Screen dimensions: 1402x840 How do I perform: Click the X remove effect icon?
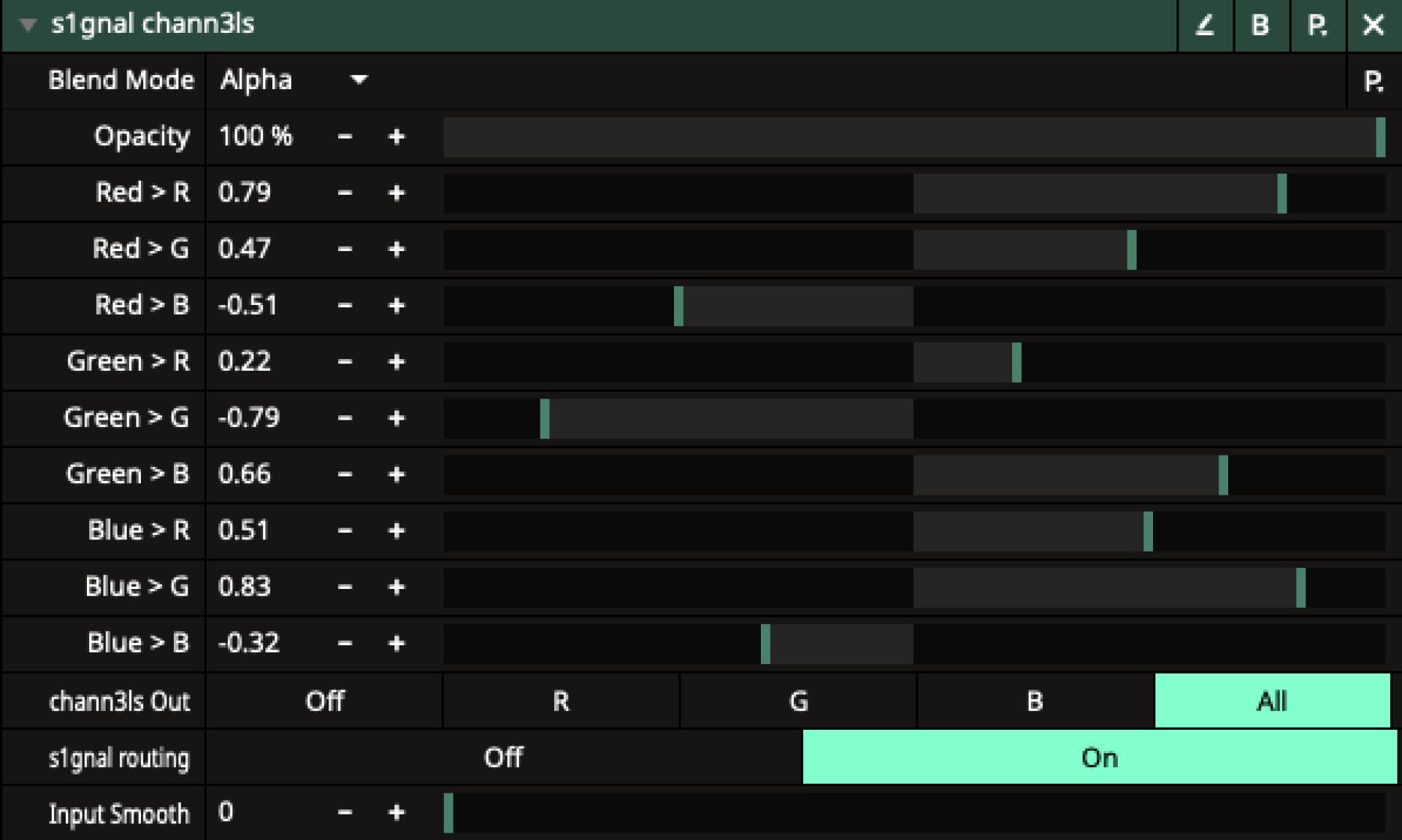click(x=1373, y=26)
